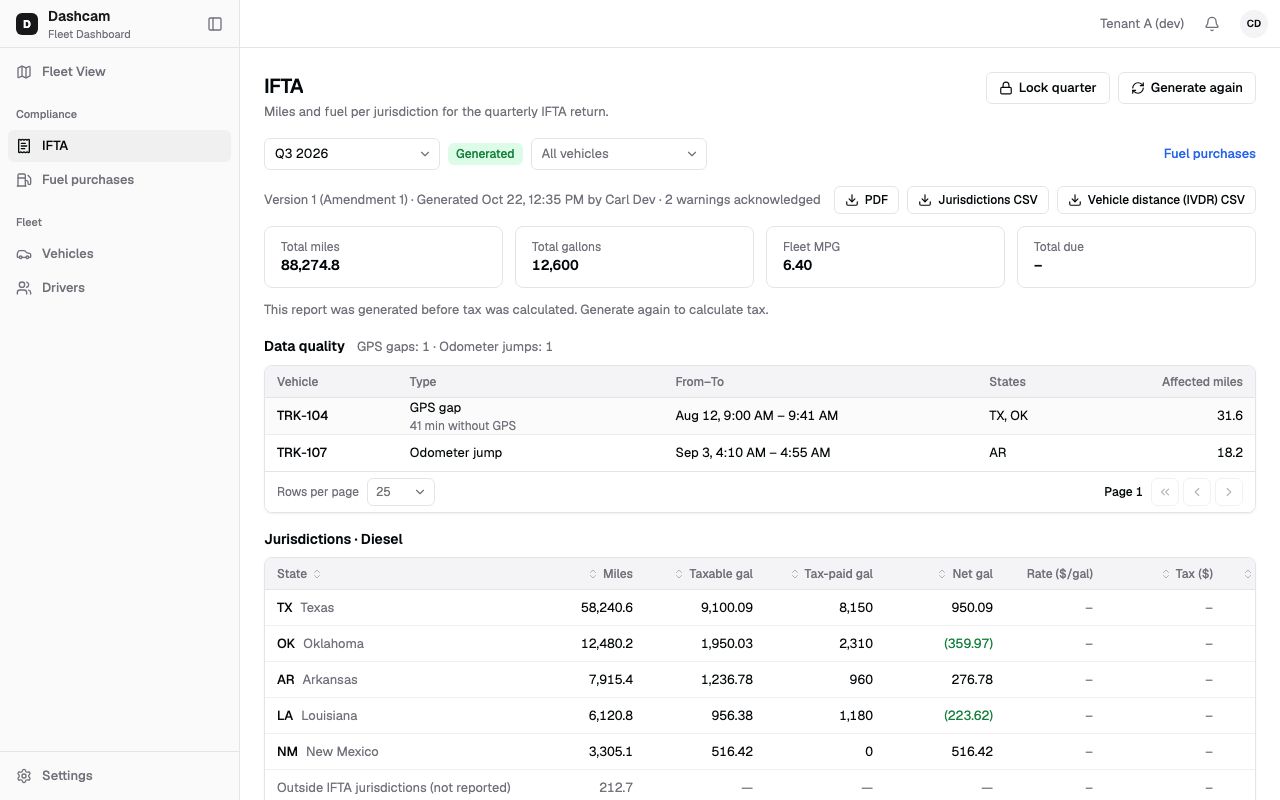Viewport: 1280px width, 800px height.
Task: Sort by Miles column
Action: click(x=611, y=574)
